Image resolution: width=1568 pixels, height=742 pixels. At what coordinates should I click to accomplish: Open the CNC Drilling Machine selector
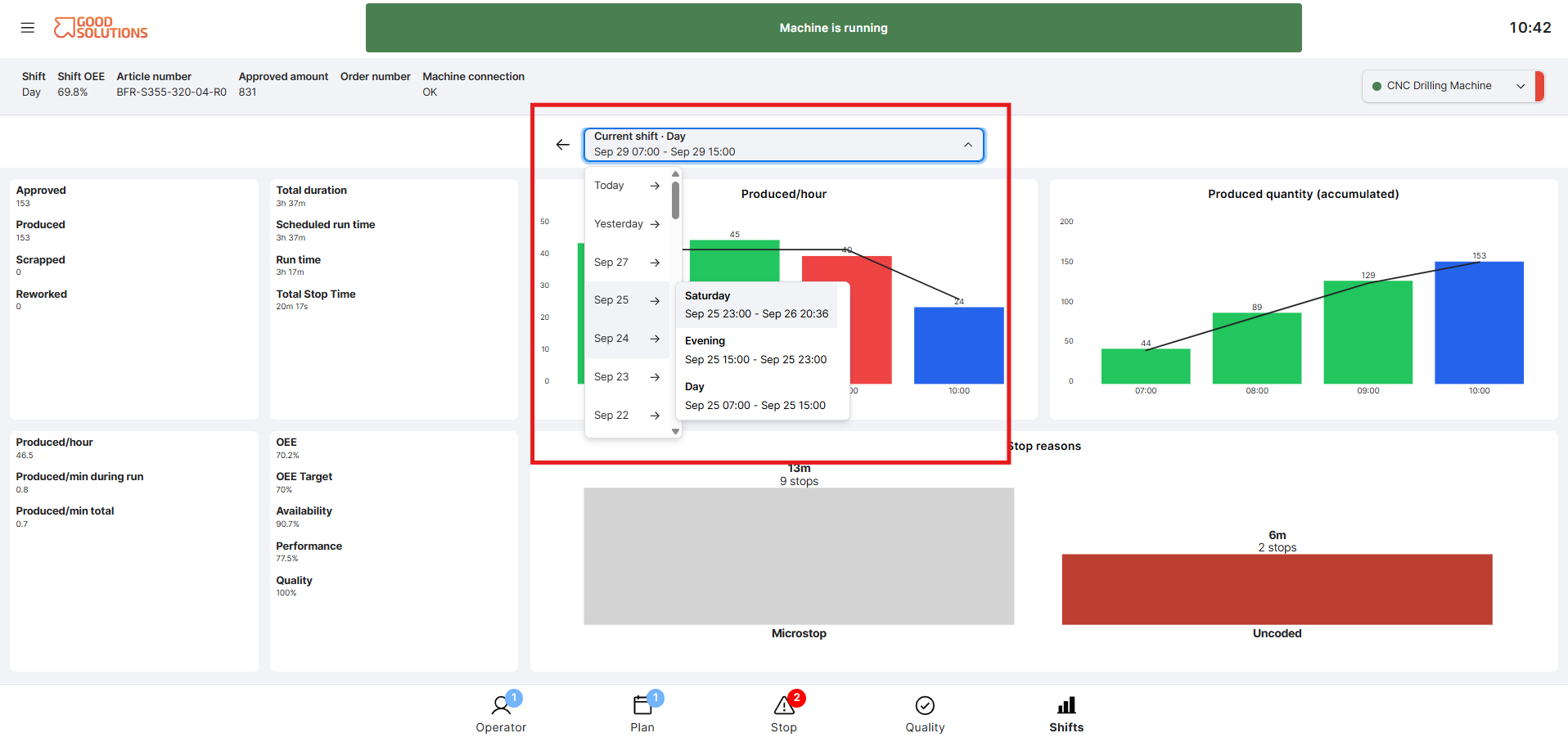point(1449,86)
